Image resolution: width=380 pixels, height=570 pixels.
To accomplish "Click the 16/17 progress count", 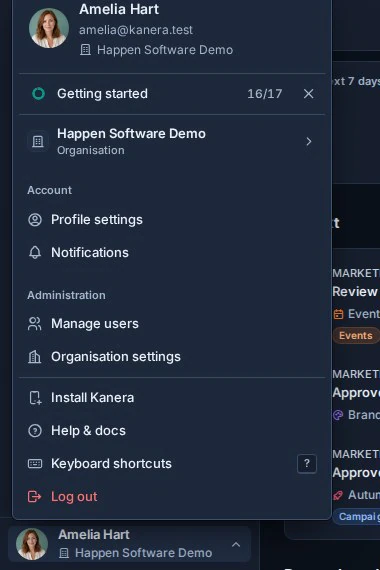I will [x=264, y=94].
